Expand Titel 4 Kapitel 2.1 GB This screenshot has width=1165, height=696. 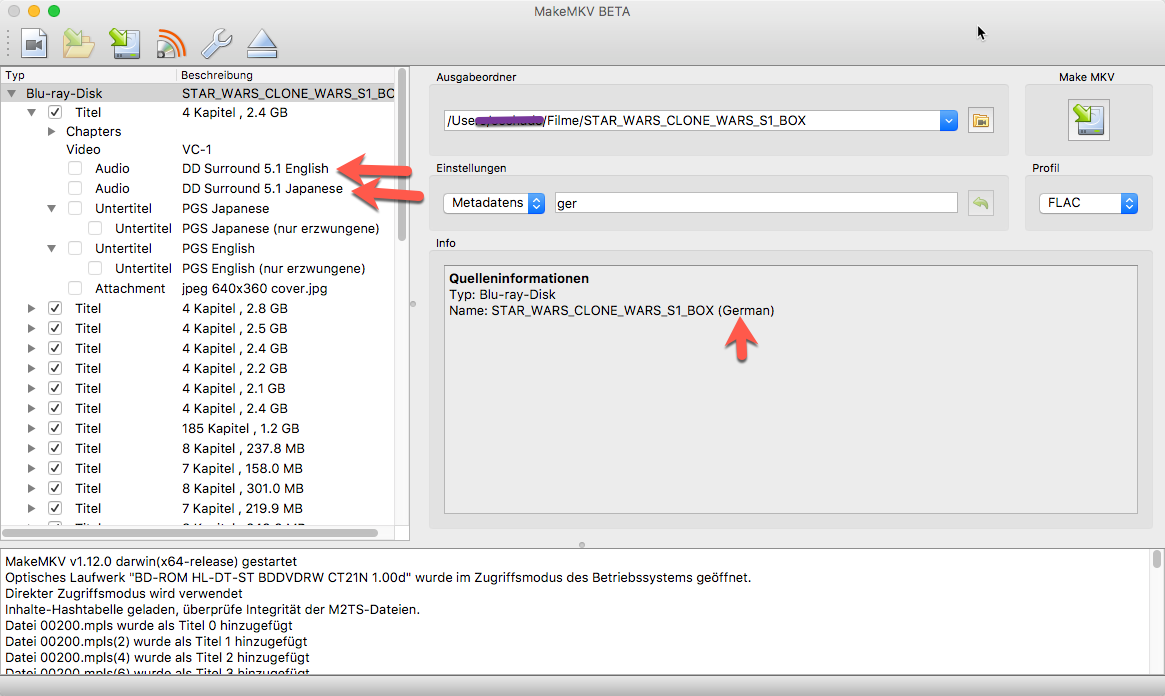31,388
